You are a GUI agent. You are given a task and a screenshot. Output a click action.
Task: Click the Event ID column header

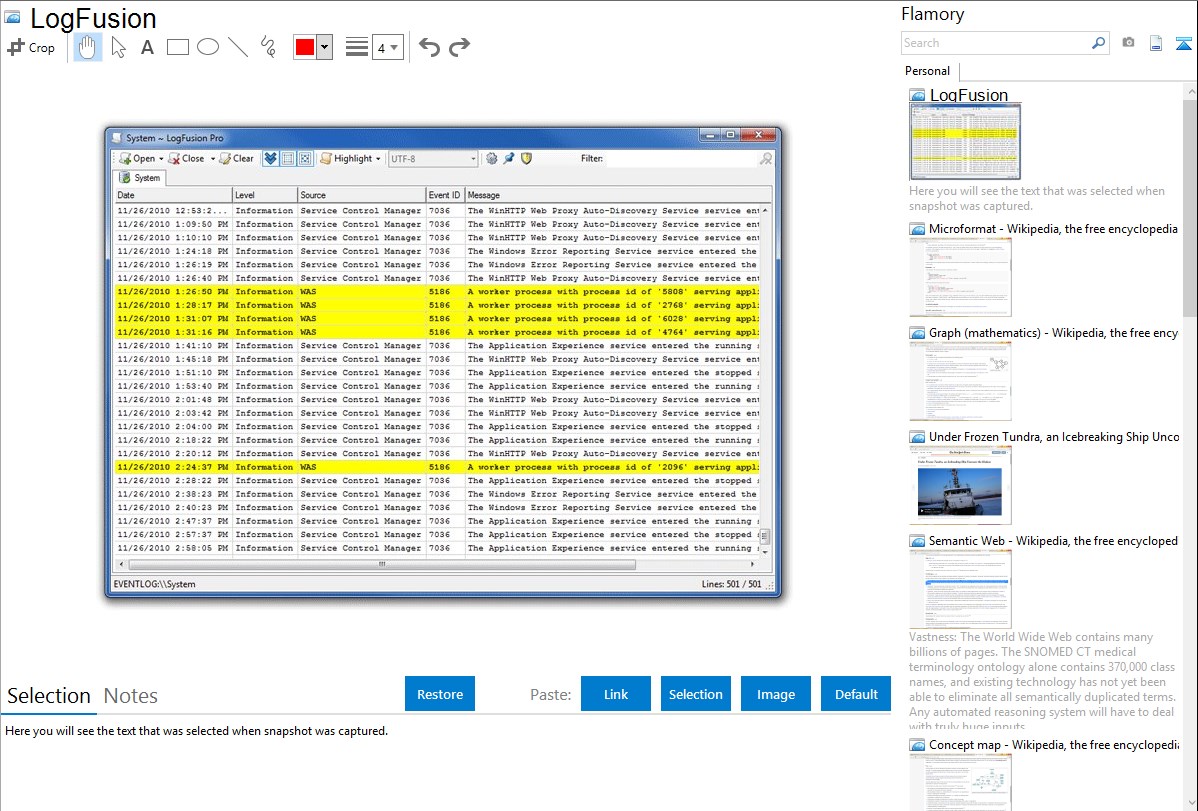tap(445, 195)
